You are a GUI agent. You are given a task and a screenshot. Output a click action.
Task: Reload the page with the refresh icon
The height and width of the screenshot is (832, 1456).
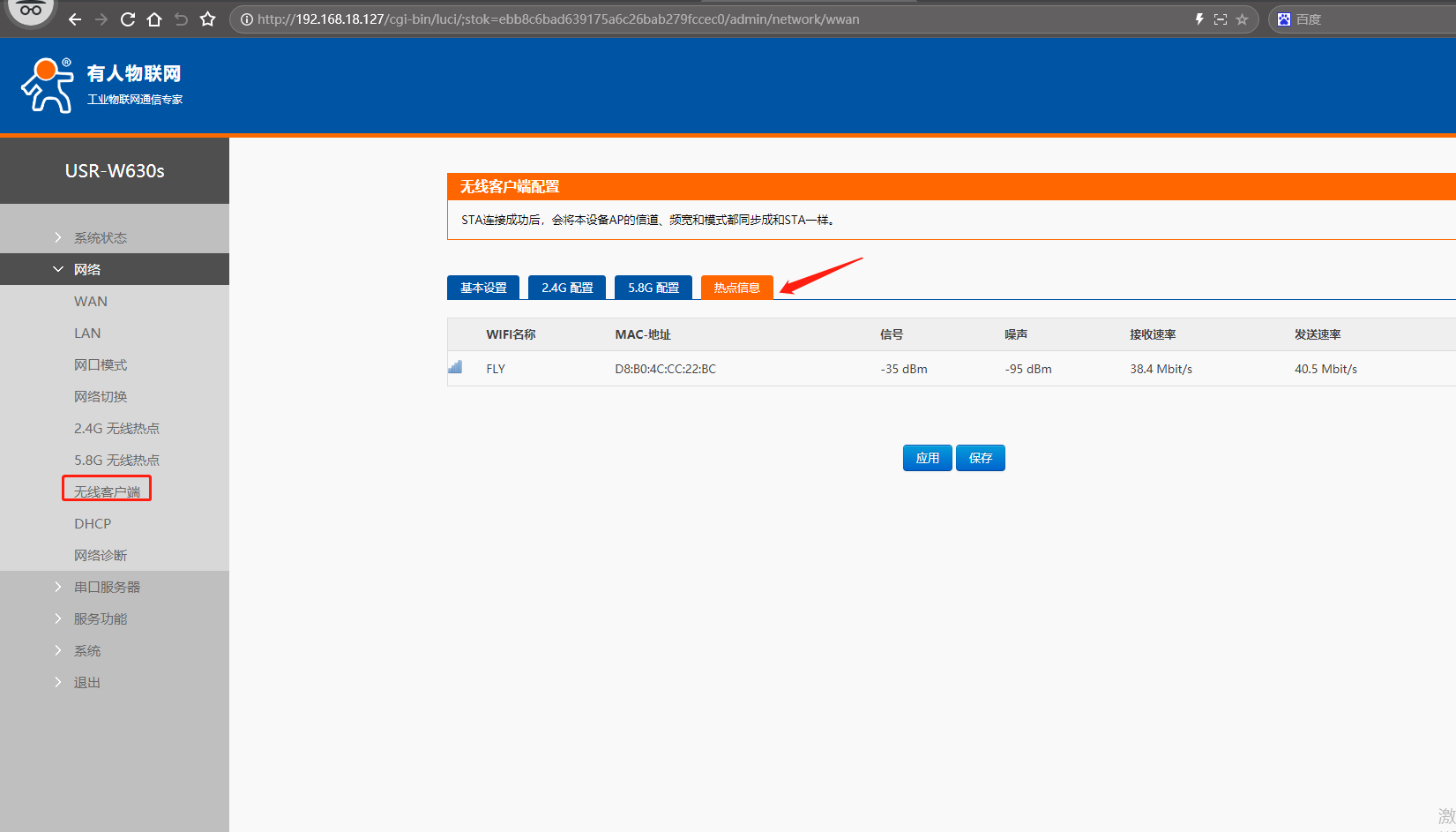[x=128, y=19]
